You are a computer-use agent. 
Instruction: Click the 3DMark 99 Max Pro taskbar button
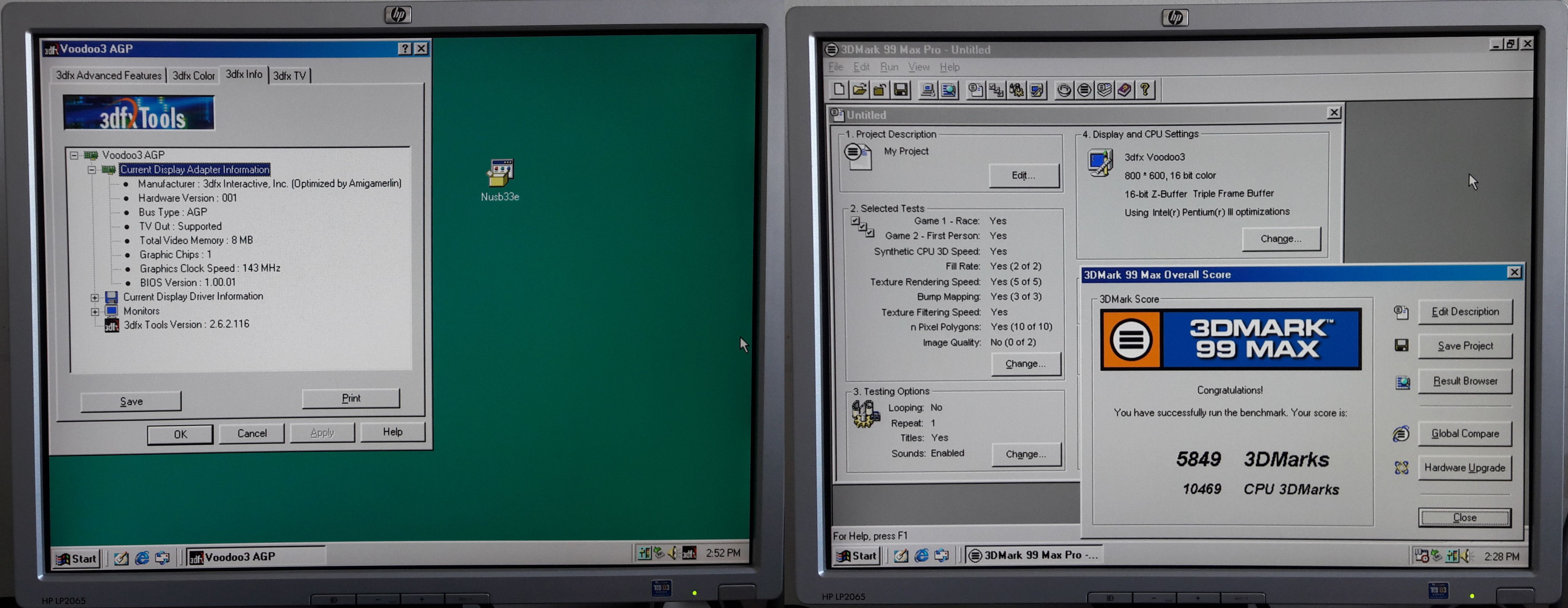1034,554
